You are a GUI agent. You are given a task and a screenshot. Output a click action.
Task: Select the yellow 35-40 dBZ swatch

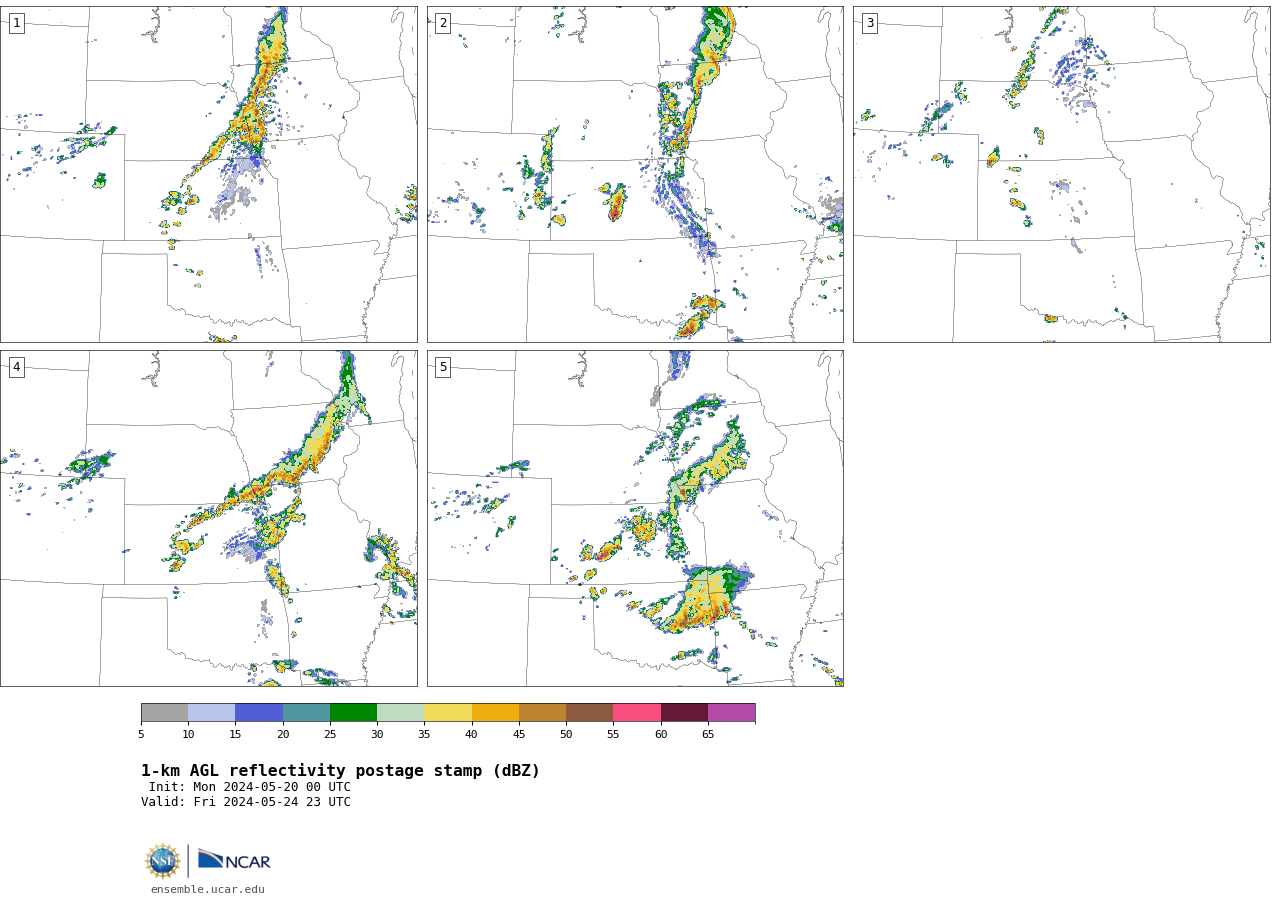tap(448, 713)
